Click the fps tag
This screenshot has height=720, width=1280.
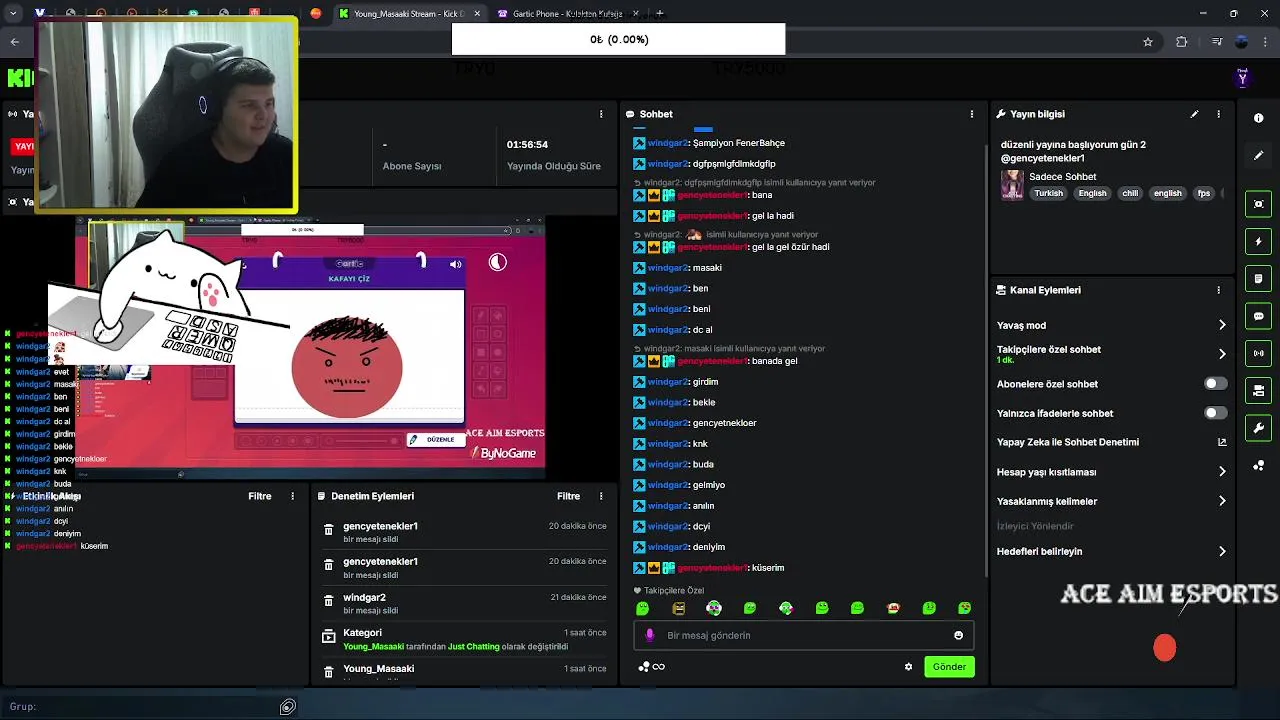click(1204, 193)
